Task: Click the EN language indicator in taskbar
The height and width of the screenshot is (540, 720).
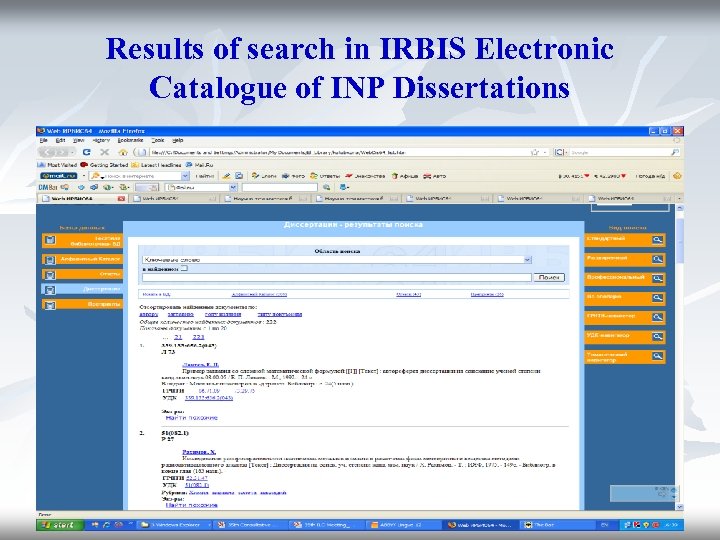Action: coord(605,525)
